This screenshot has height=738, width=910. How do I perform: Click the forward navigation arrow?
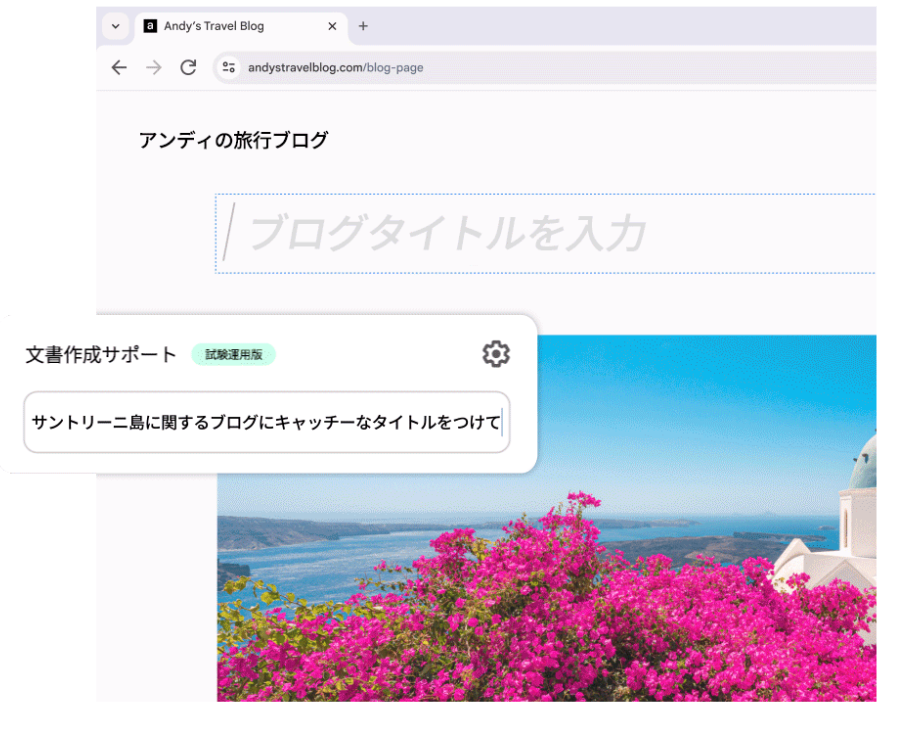pyautogui.click(x=154, y=68)
